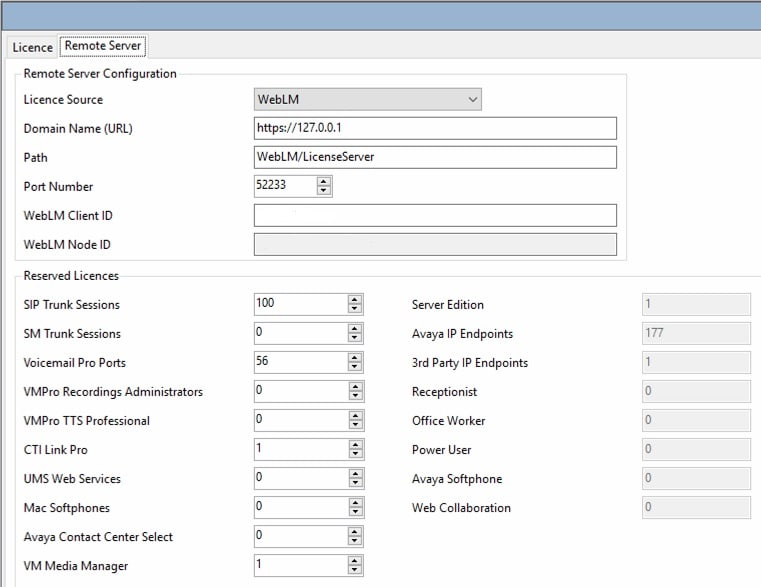The width and height of the screenshot is (761, 587).
Task: Click the Licence Source label
Action: [x=63, y=100]
